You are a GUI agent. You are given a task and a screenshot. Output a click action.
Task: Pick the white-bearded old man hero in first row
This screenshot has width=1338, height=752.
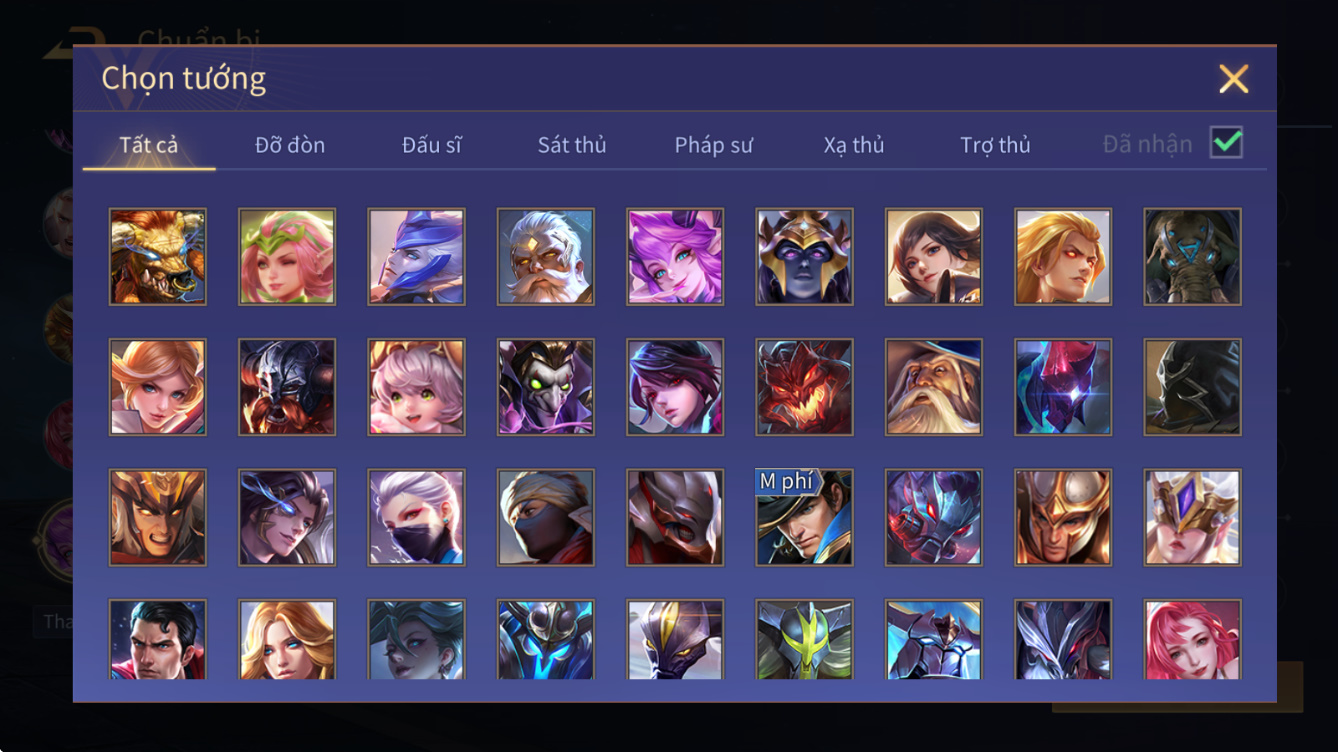546,256
